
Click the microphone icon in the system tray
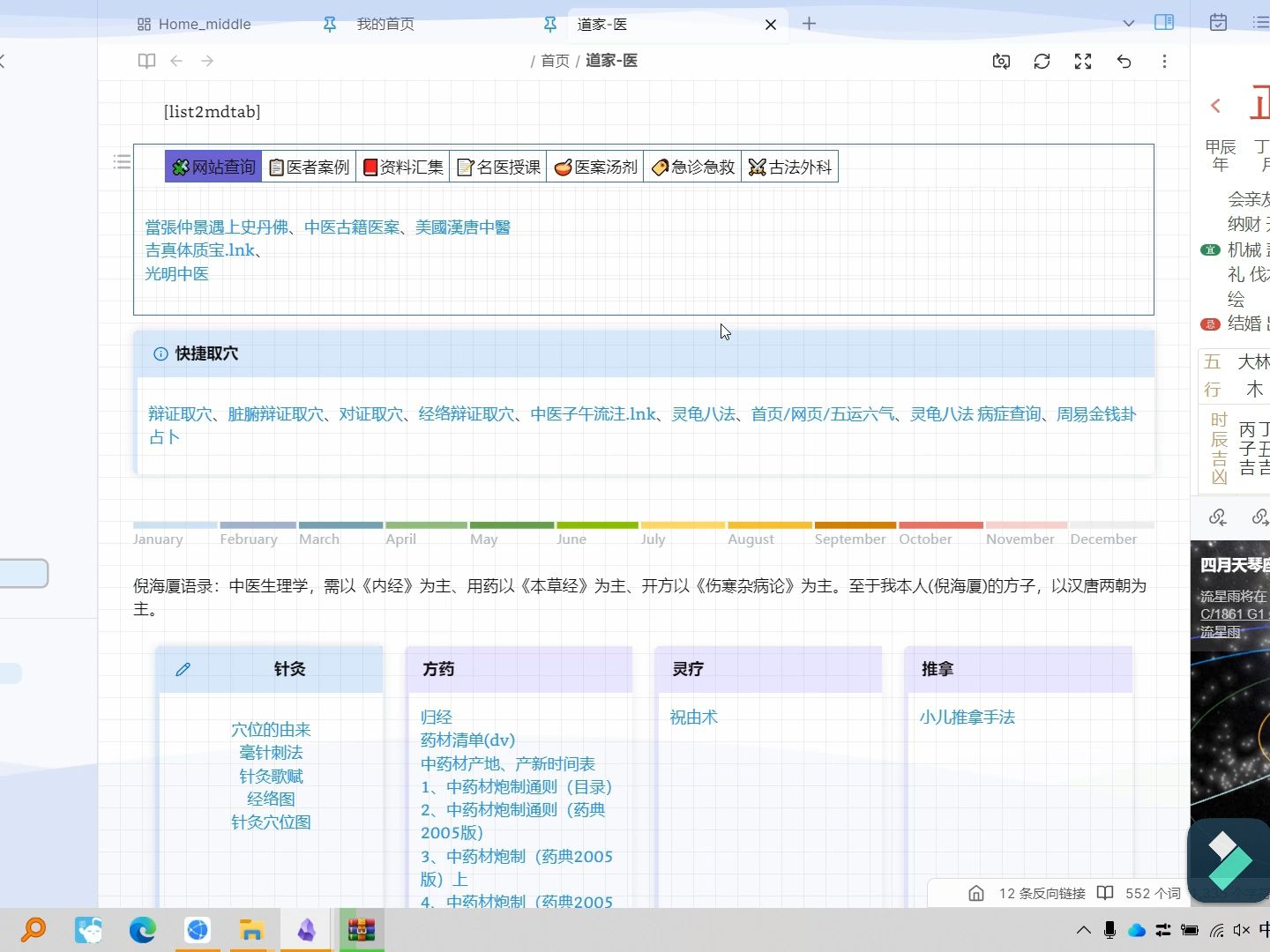(1109, 930)
